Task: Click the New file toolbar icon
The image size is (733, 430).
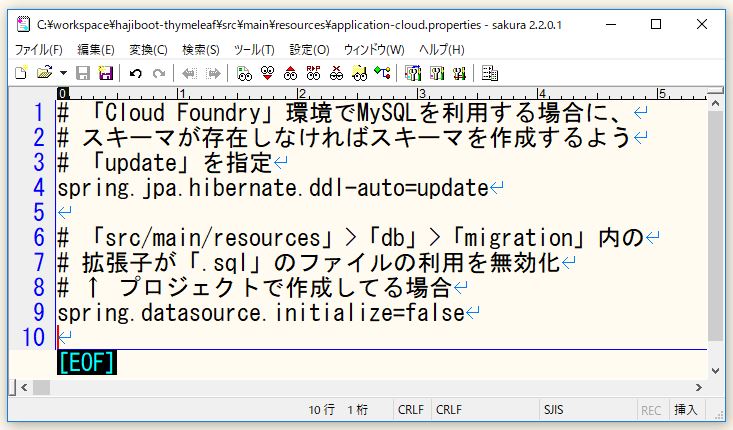Action: click(21, 73)
